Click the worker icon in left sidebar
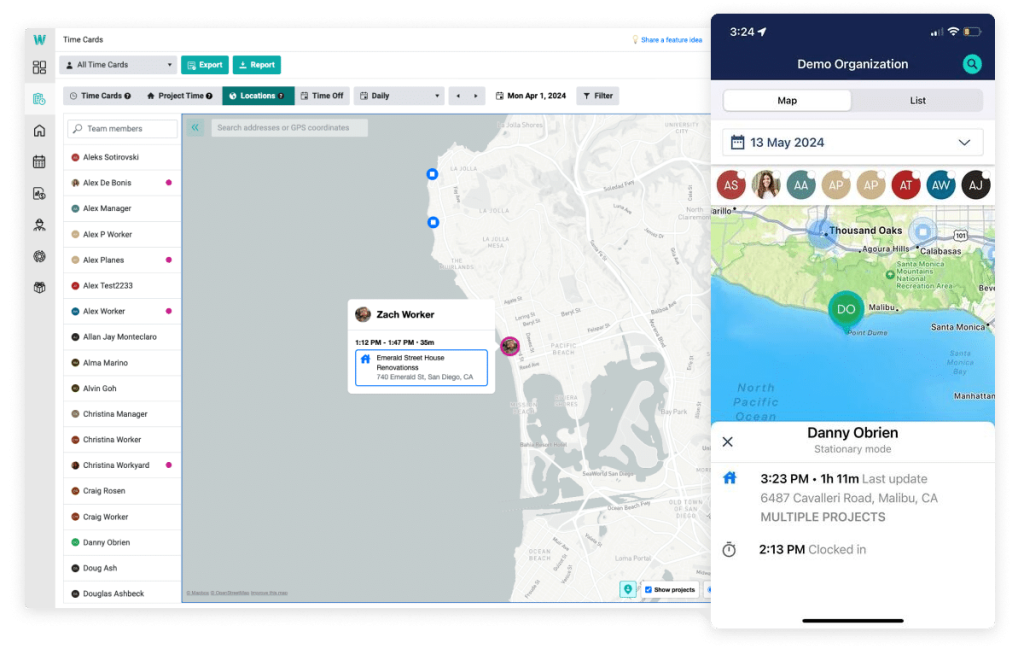 click(x=39, y=225)
